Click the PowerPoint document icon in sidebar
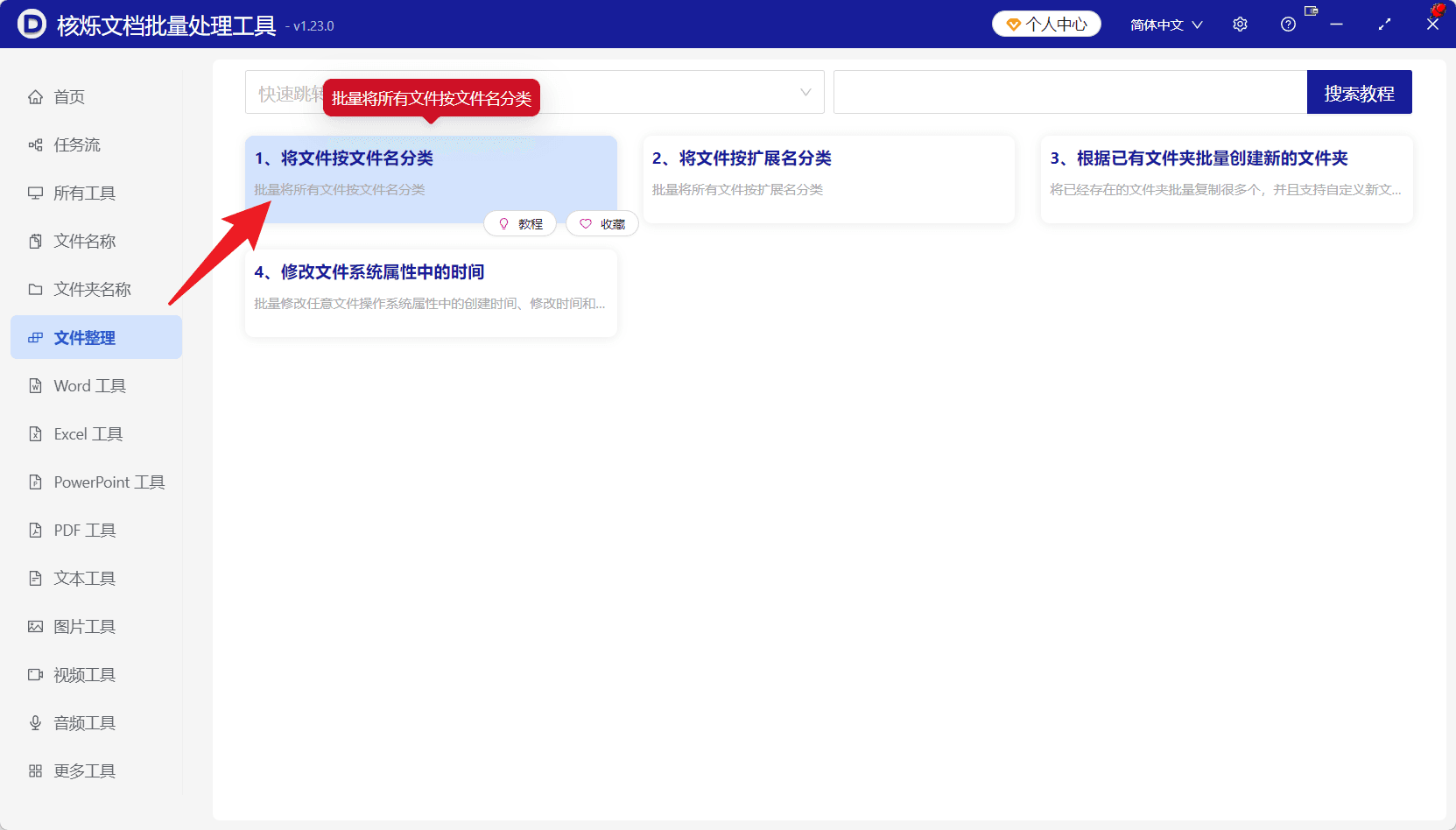Image resolution: width=1456 pixels, height=830 pixels. tap(35, 482)
